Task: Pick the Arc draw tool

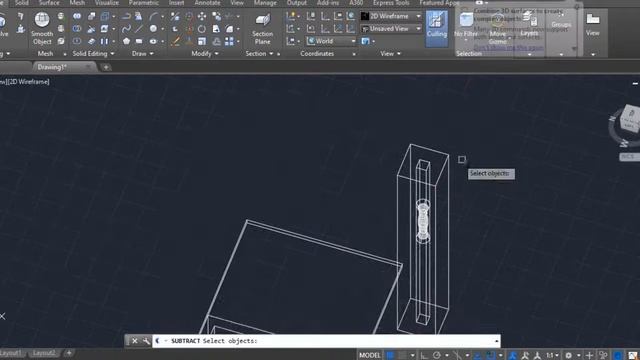Action: tap(153, 16)
